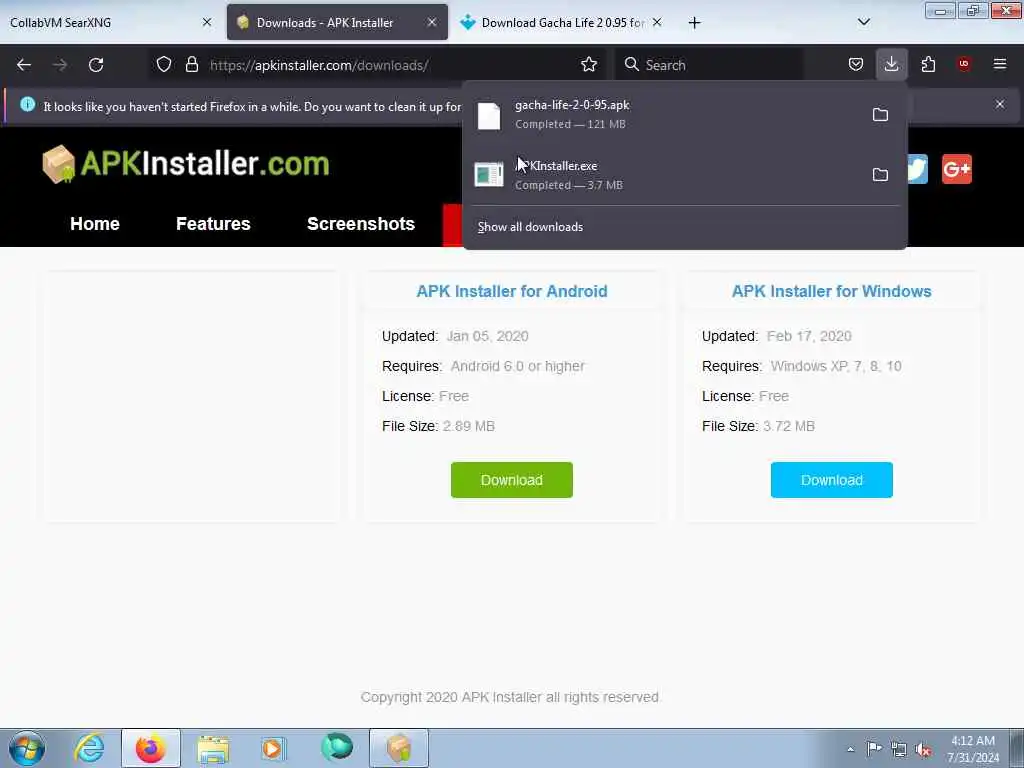
Task: Open site security padlock info
Action: click(x=191, y=64)
